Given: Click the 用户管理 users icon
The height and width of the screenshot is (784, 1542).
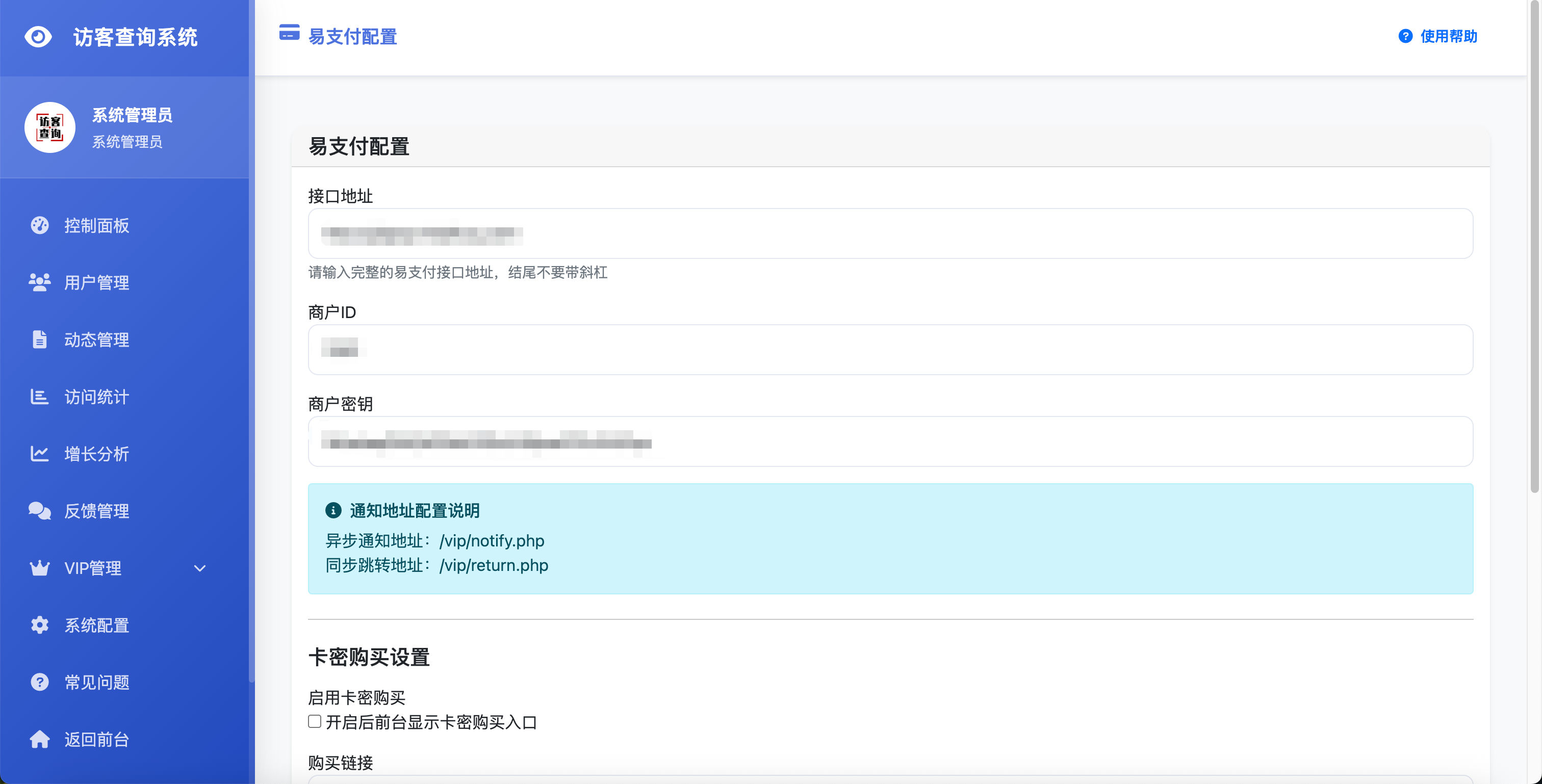Looking at the screenshot, I should 39,282.
